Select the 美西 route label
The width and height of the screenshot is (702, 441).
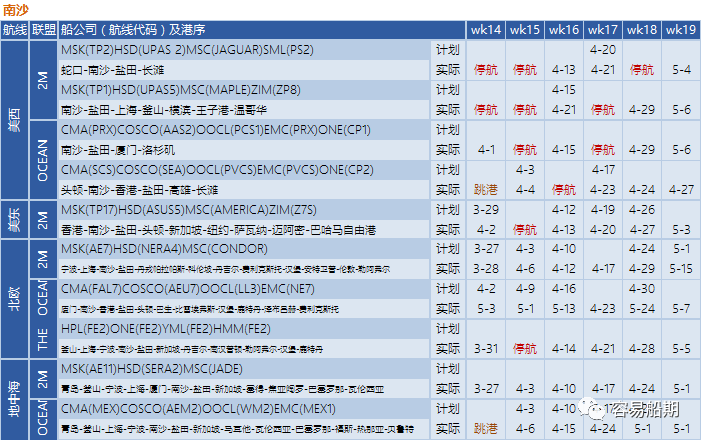[15, 120]
